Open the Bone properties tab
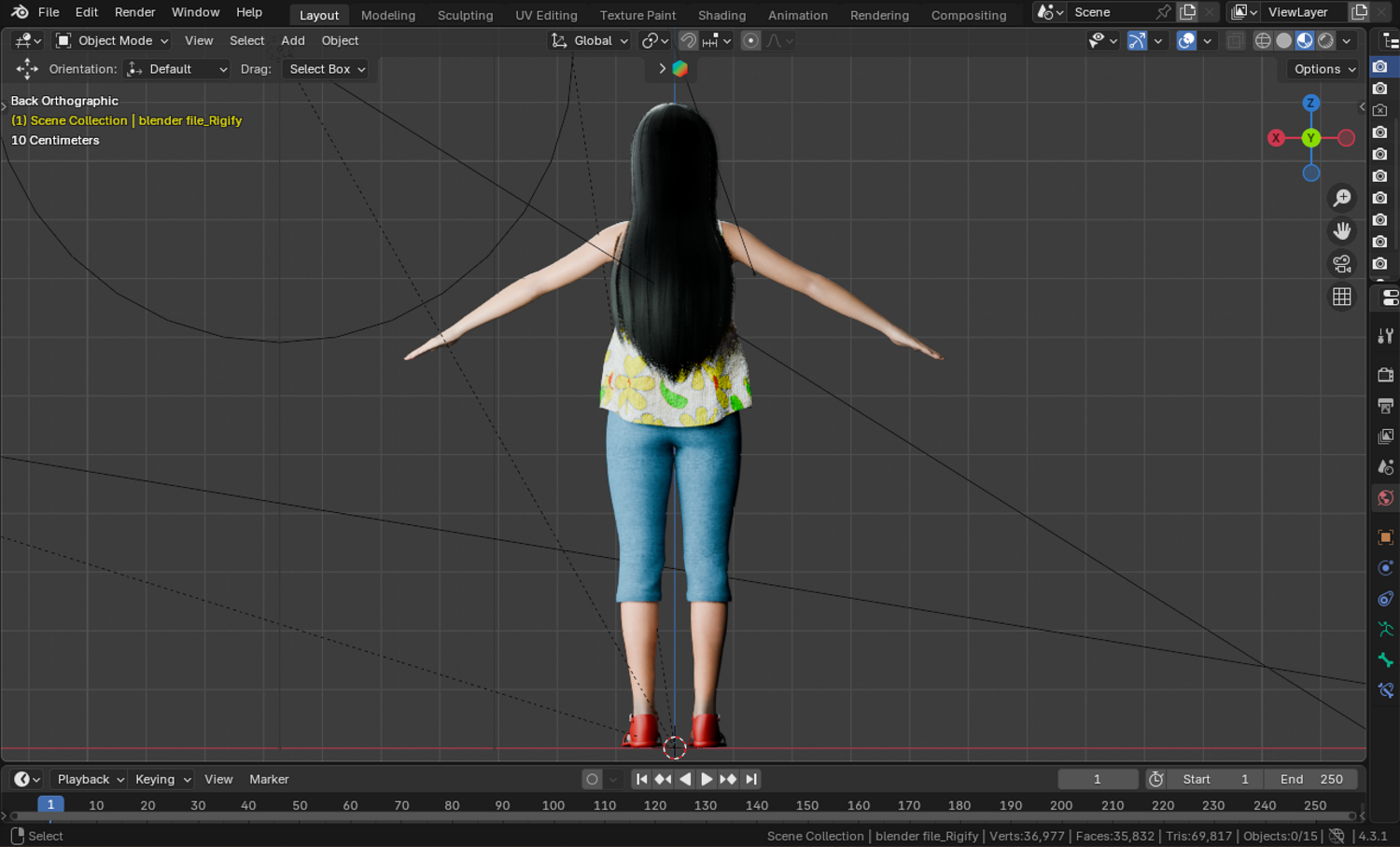1400x847 pixels. point(1386,660)
